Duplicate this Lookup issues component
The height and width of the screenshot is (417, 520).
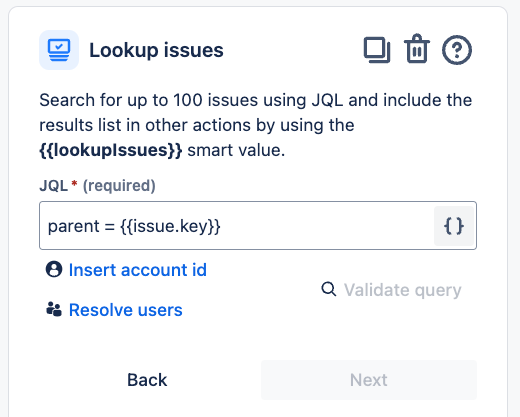point(377,50)
